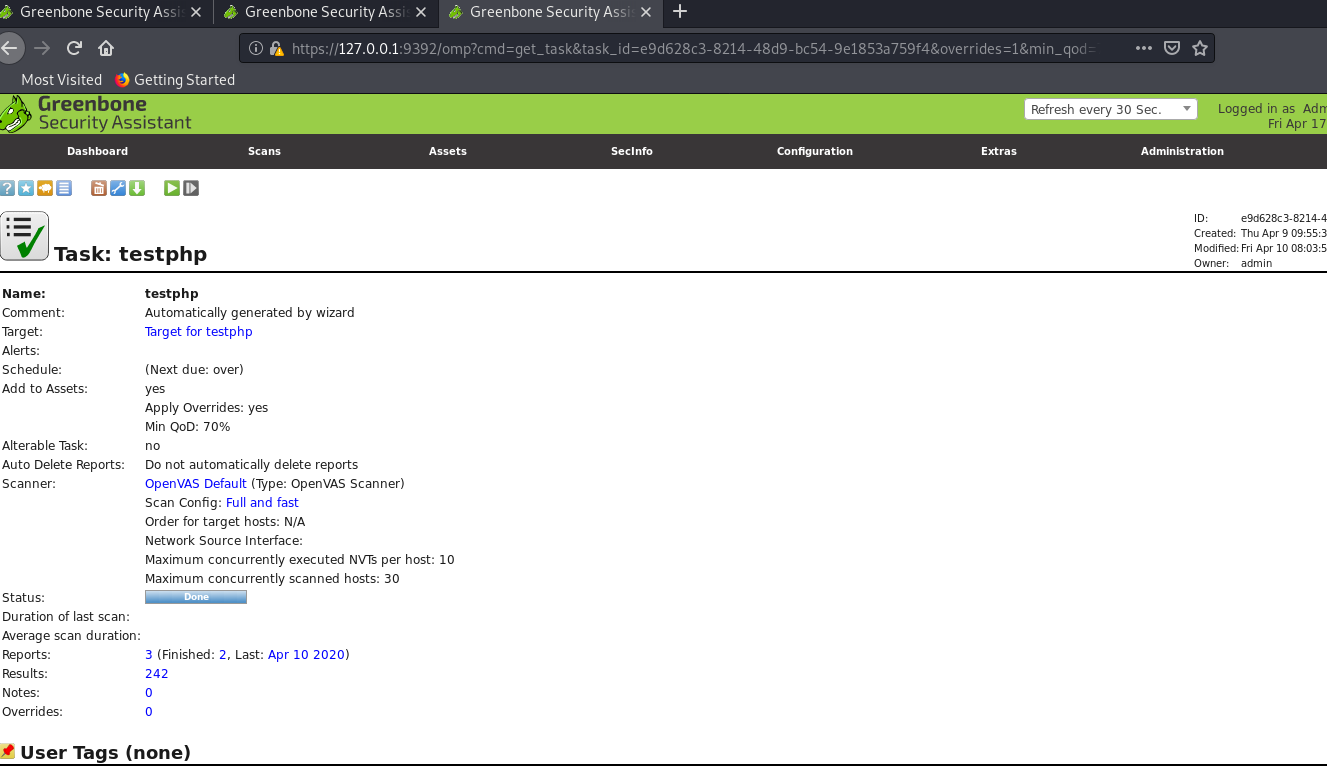
Task: Start the task with green play icon
Action: 172,188
